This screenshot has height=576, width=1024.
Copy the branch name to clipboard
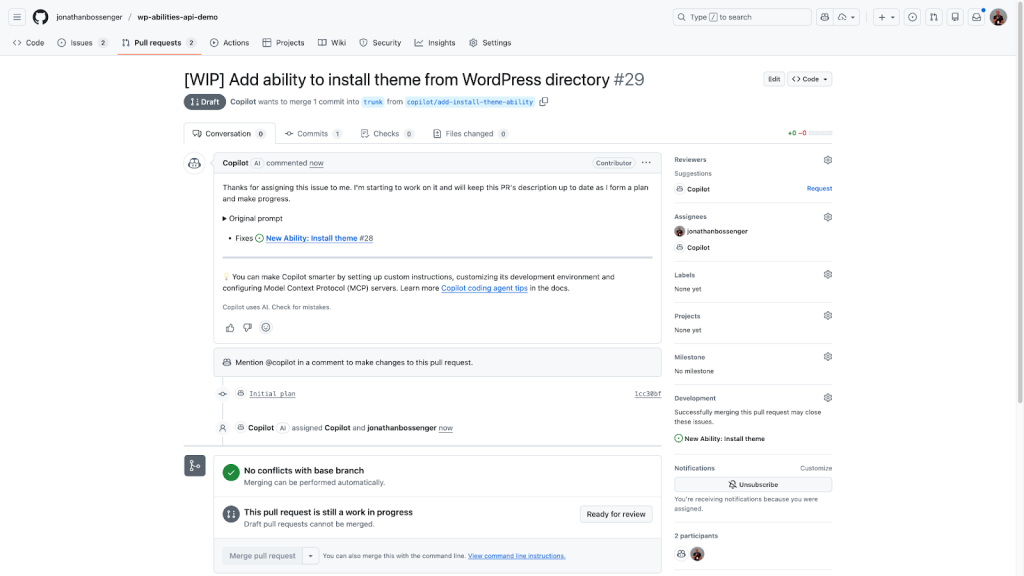(544, 102)
